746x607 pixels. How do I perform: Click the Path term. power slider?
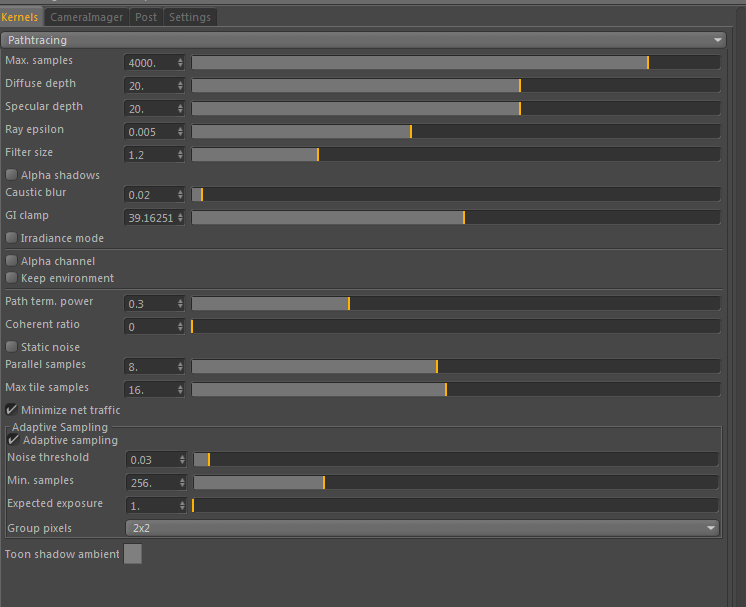pyautogui.click(x=456, y=304)
